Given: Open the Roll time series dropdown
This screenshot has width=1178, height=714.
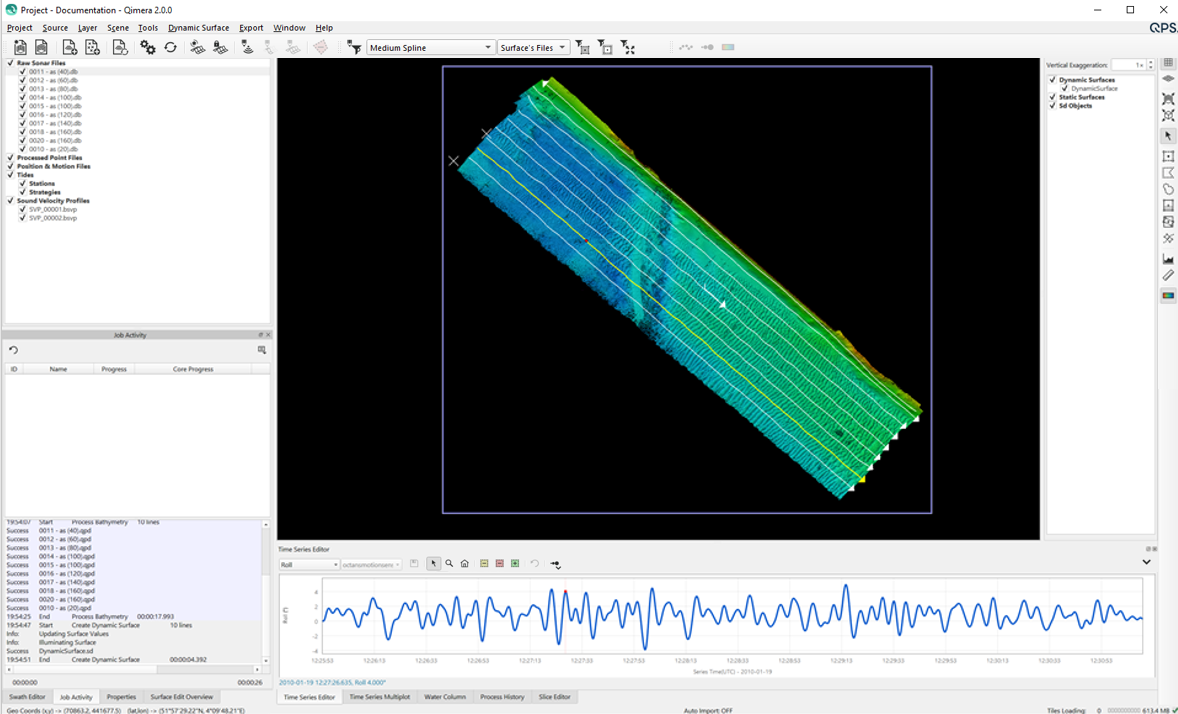Looking at the screenshot, I should 309,565.
